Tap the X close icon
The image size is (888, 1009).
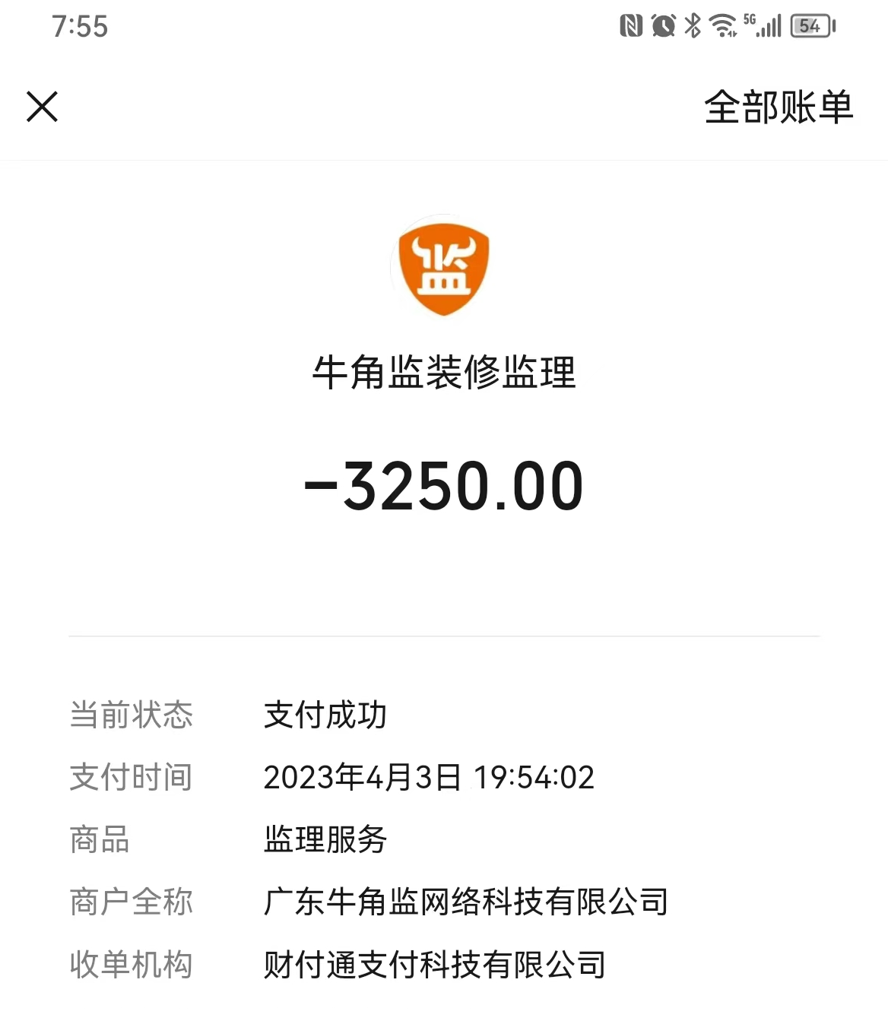pyautogui.click(x=42, y=107)
